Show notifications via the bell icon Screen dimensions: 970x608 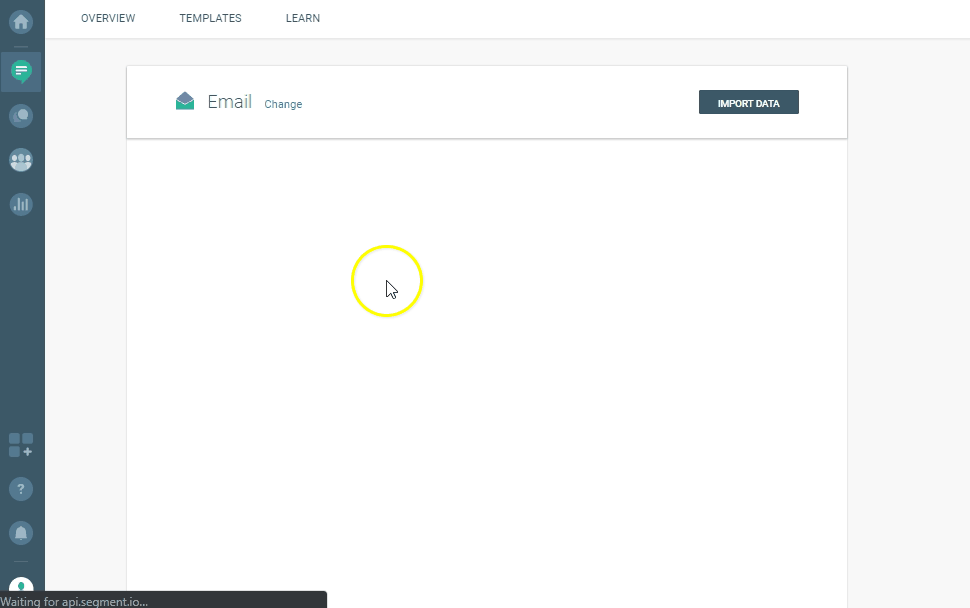pyautogui.click(x=21, y=532)
